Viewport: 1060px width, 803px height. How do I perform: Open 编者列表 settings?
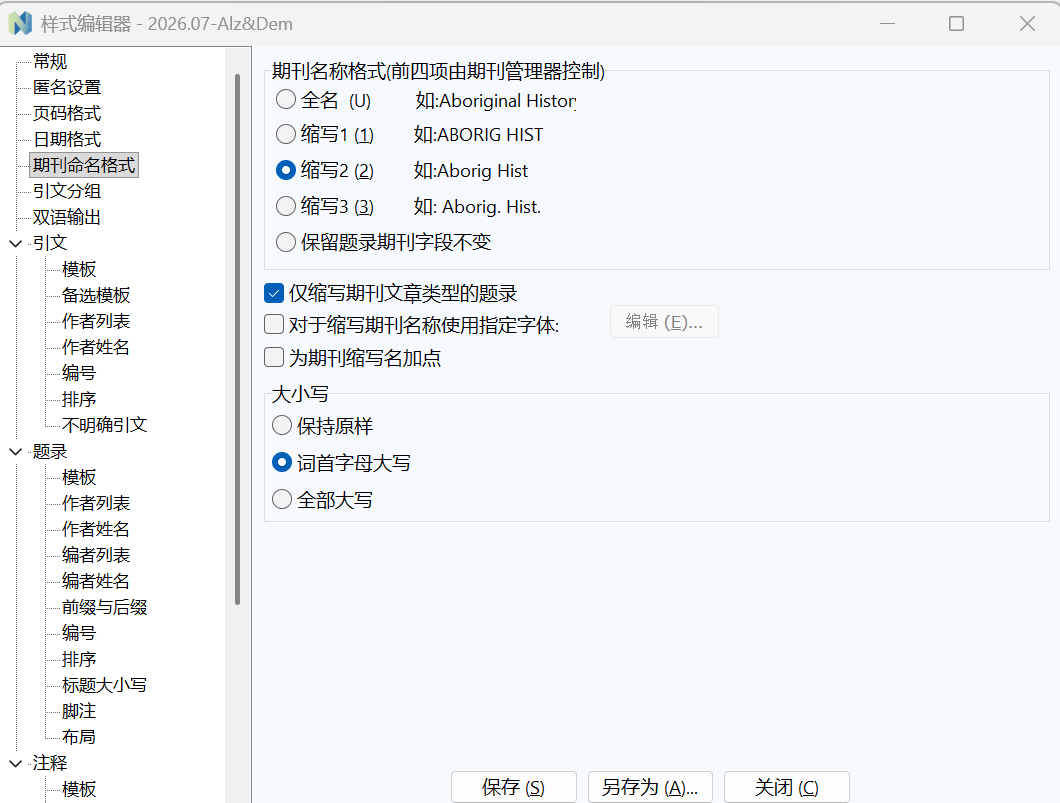(96, 555)
